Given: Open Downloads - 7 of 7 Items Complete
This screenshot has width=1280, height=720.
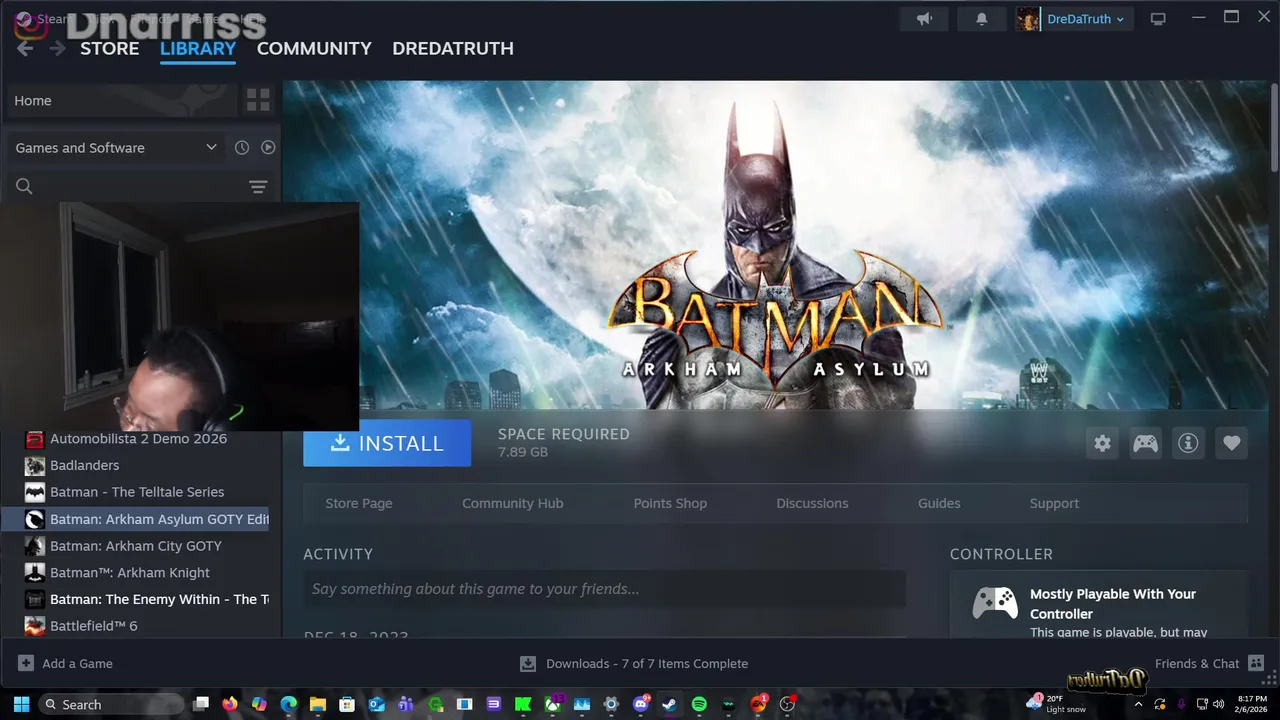Looking at the screenshot, I should [x=634, y=663].
